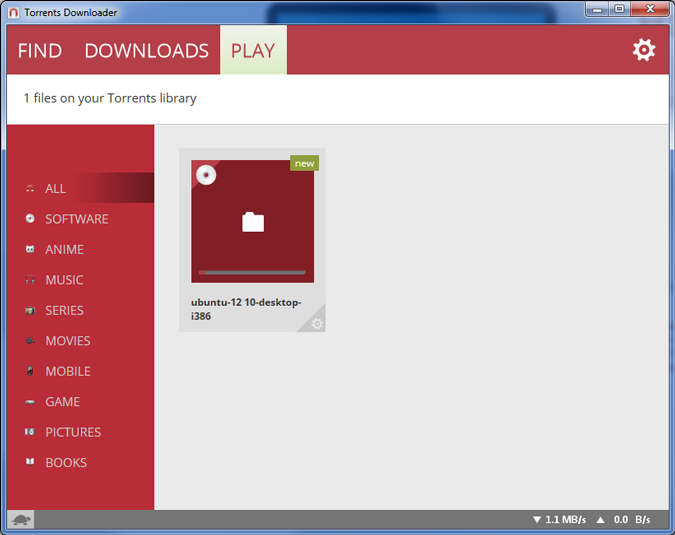Open the ubuntu torrent tile options gear
The width and height of the screenshot is (675, 535).
(317, 323)
